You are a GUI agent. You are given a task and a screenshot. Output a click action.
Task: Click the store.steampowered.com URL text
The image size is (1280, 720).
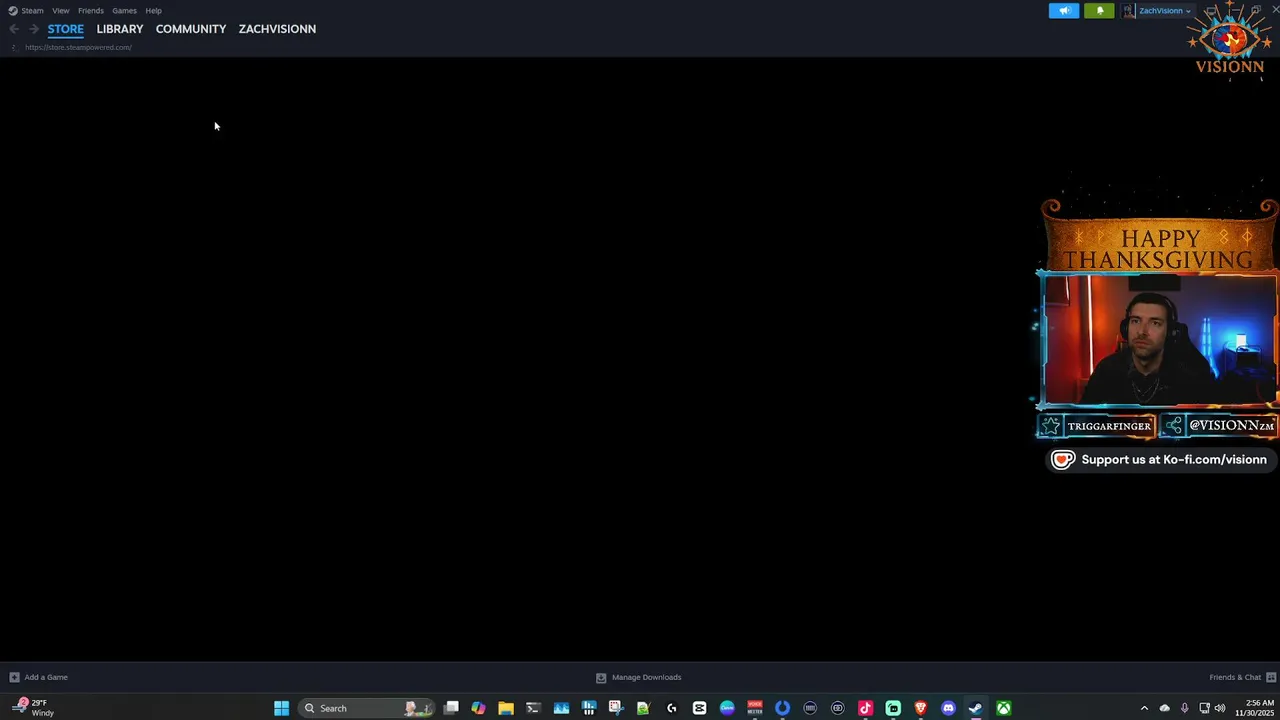(78, 47)
